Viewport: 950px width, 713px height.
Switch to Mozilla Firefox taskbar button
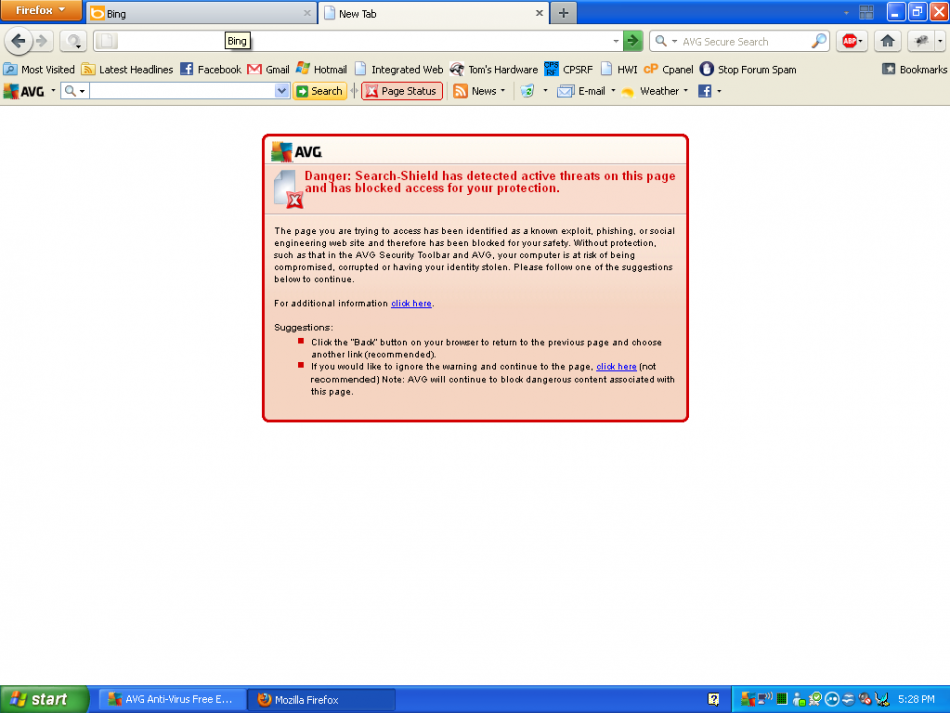(x=321, y=700)
